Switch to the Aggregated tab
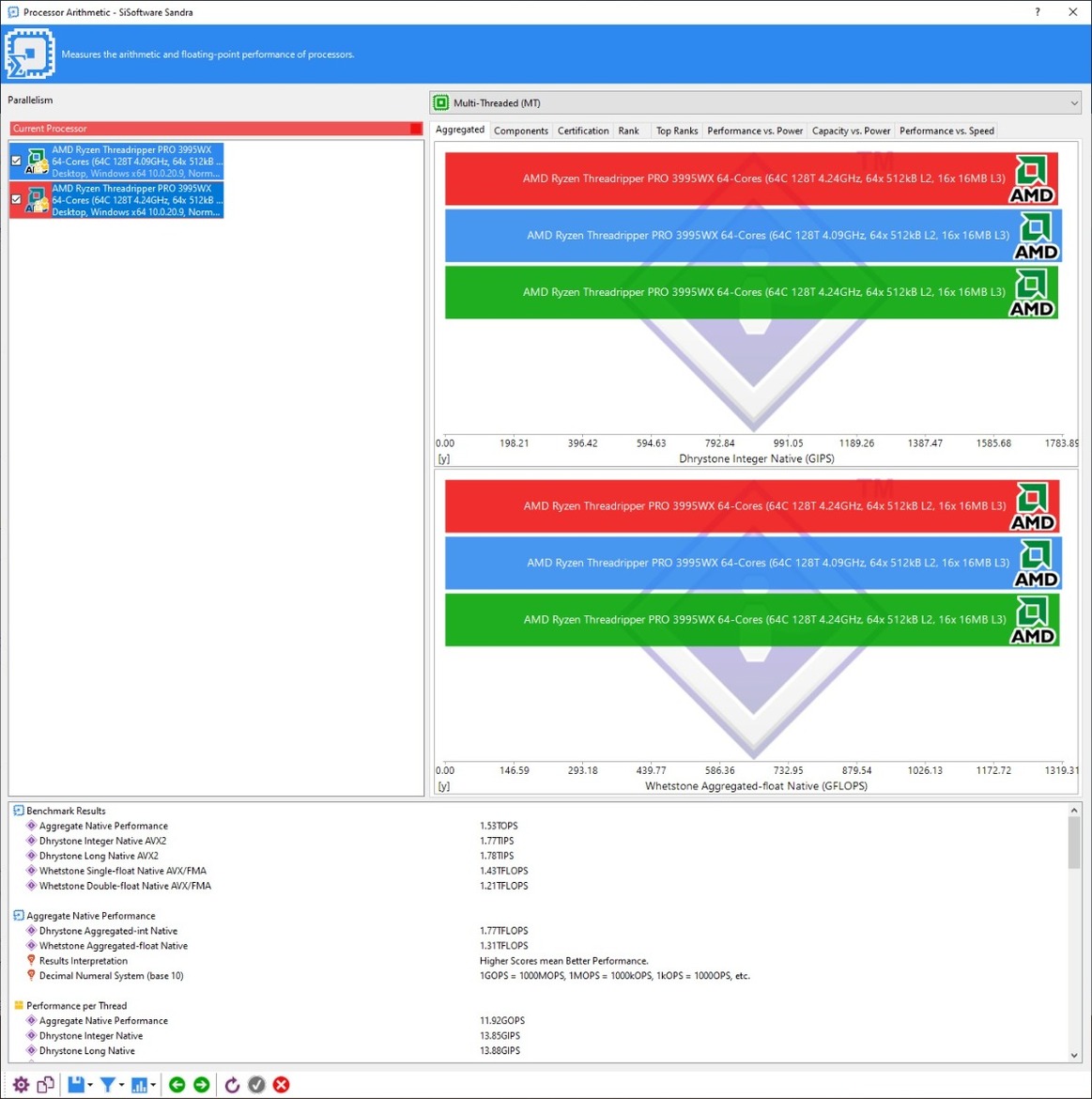This screenshot has width=1092, height=1099. click(459, 130)
